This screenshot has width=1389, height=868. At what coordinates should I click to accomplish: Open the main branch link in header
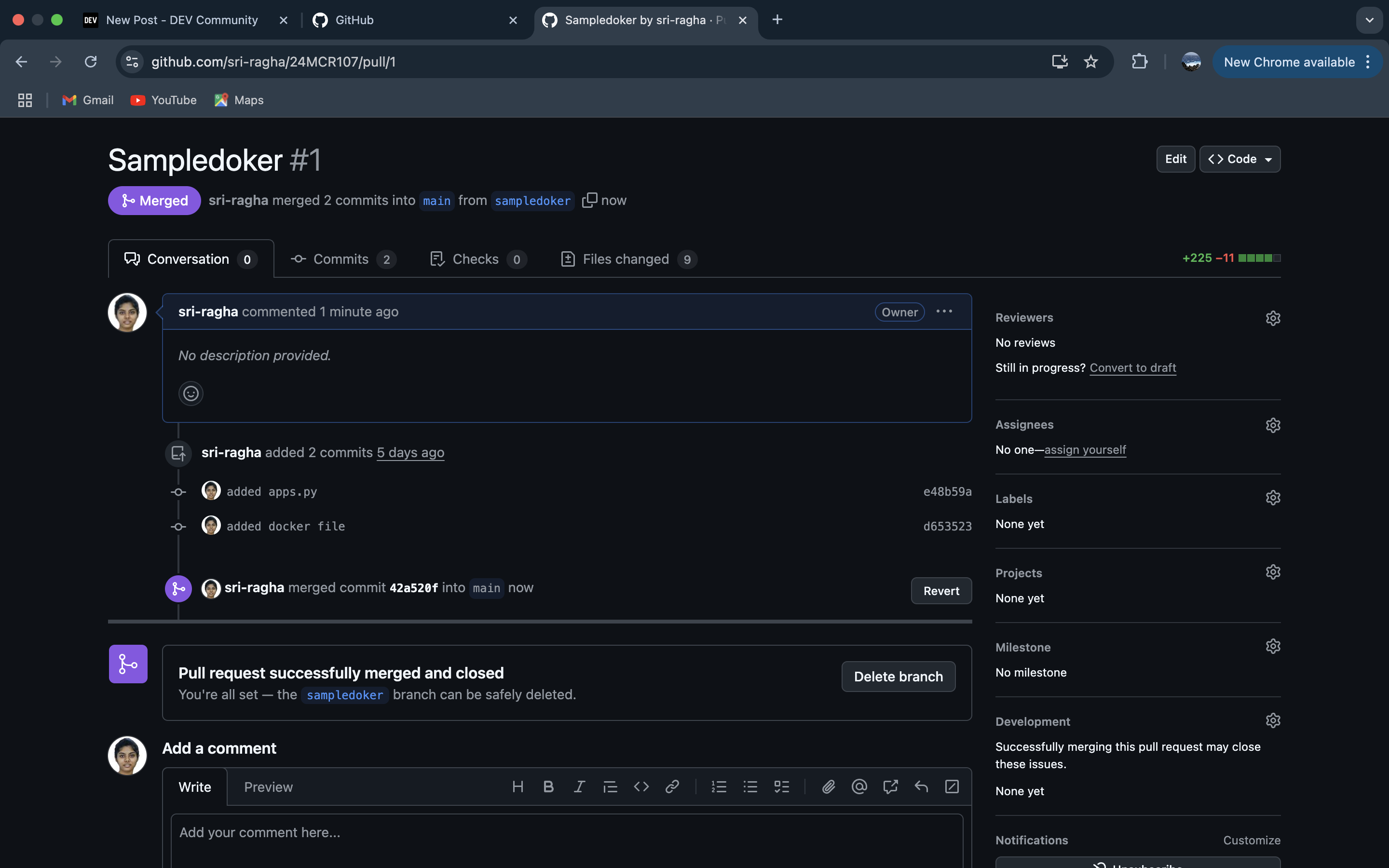click(x=436, y=200)
